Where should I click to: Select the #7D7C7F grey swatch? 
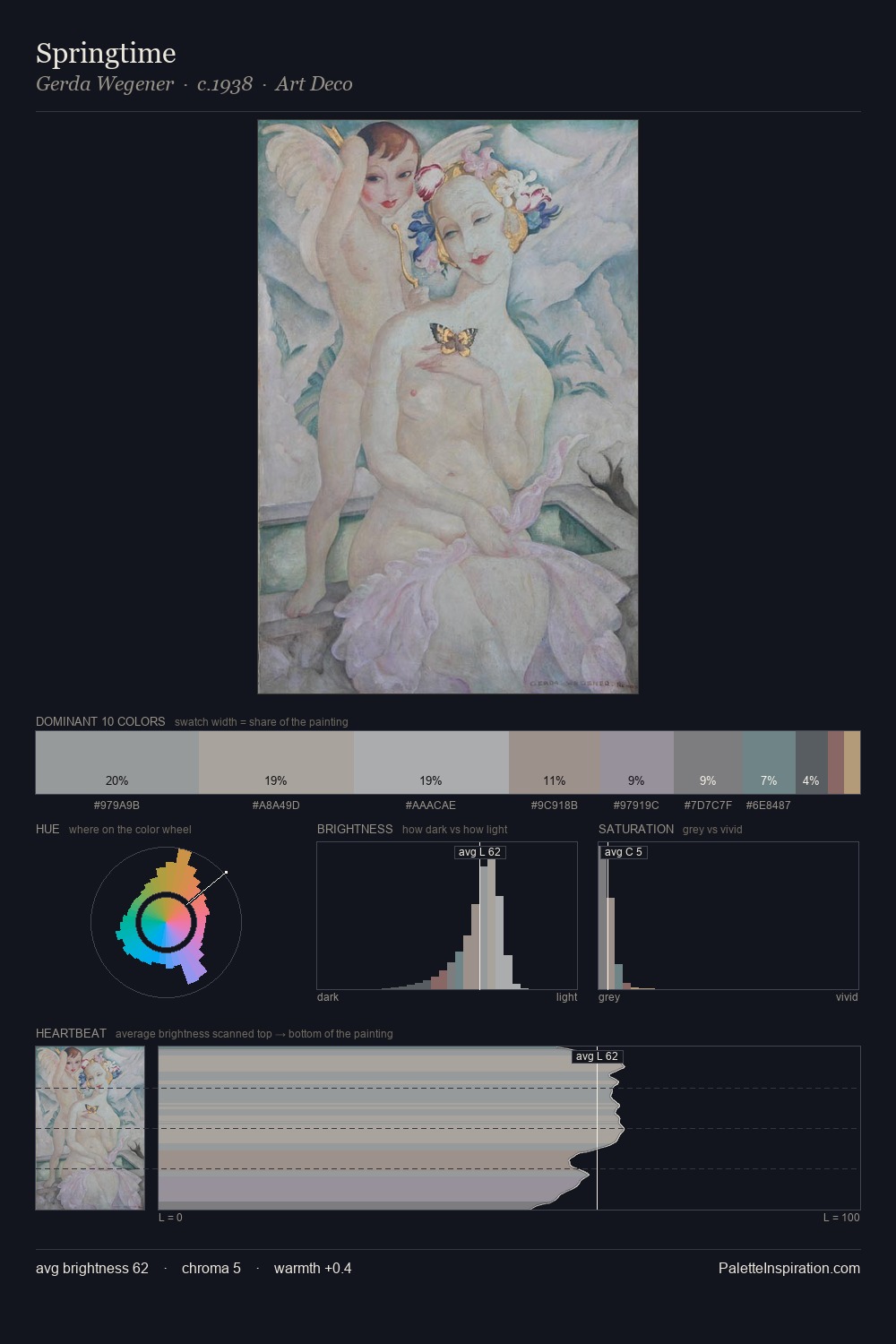(x=708, y=762)
